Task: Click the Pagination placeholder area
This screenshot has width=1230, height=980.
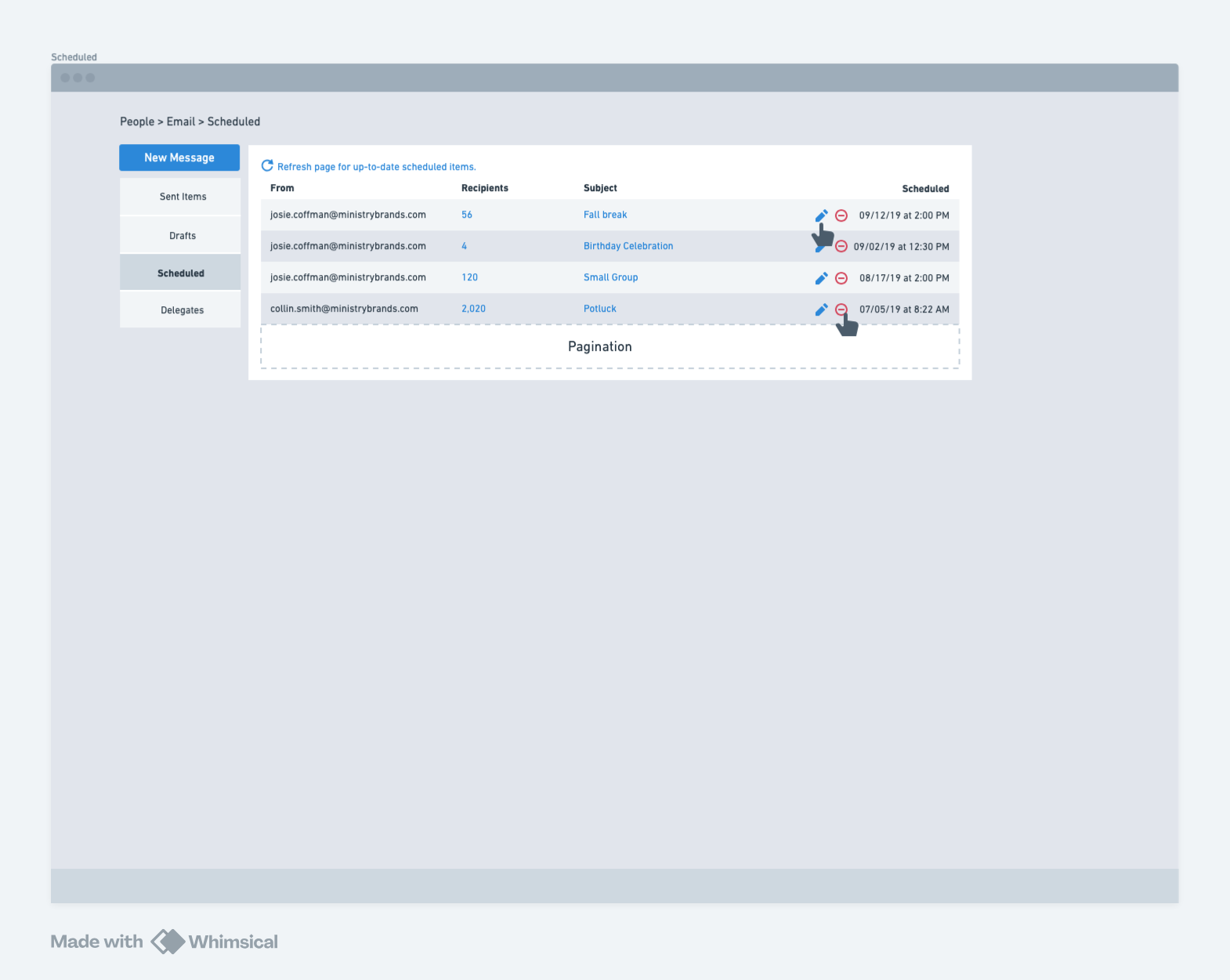Action: [x=610, y=346]
